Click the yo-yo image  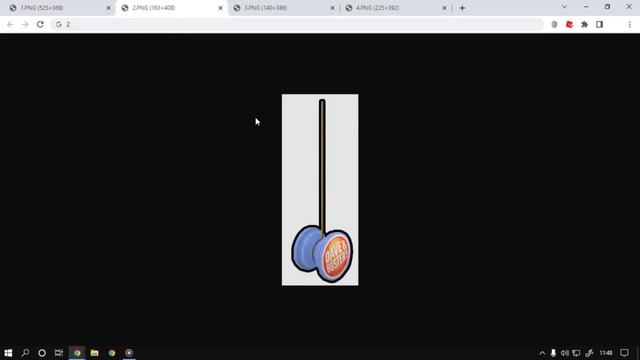pyautogui.click(x=320, y=190)
